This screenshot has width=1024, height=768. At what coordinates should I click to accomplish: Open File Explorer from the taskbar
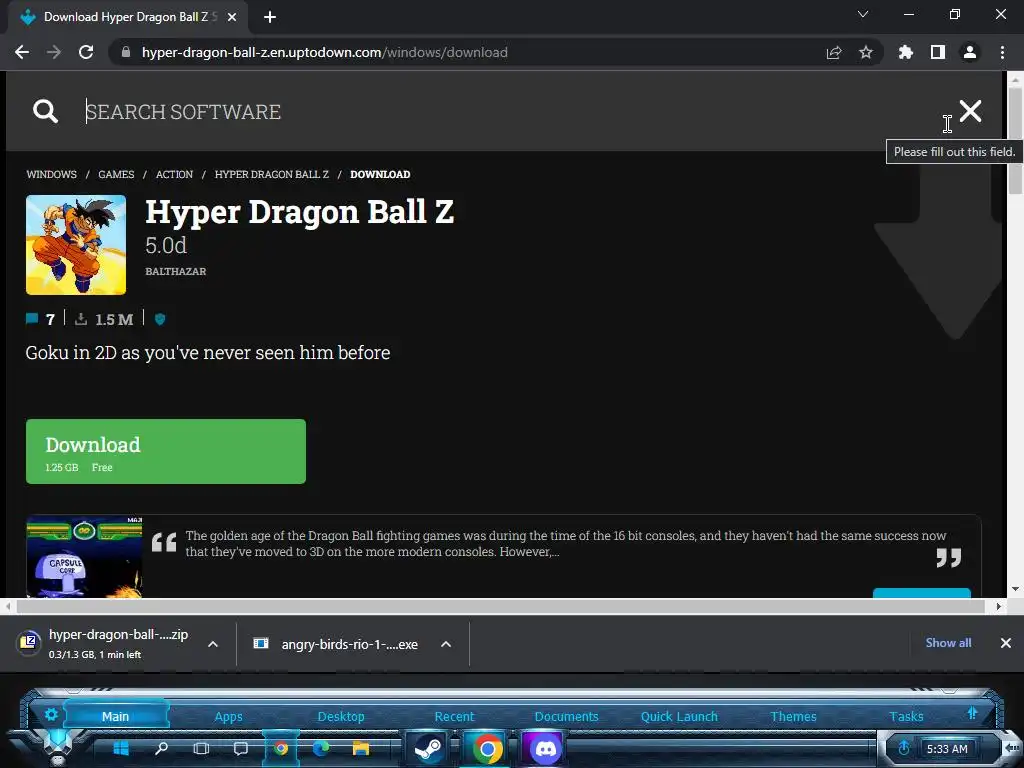[360, 748]
